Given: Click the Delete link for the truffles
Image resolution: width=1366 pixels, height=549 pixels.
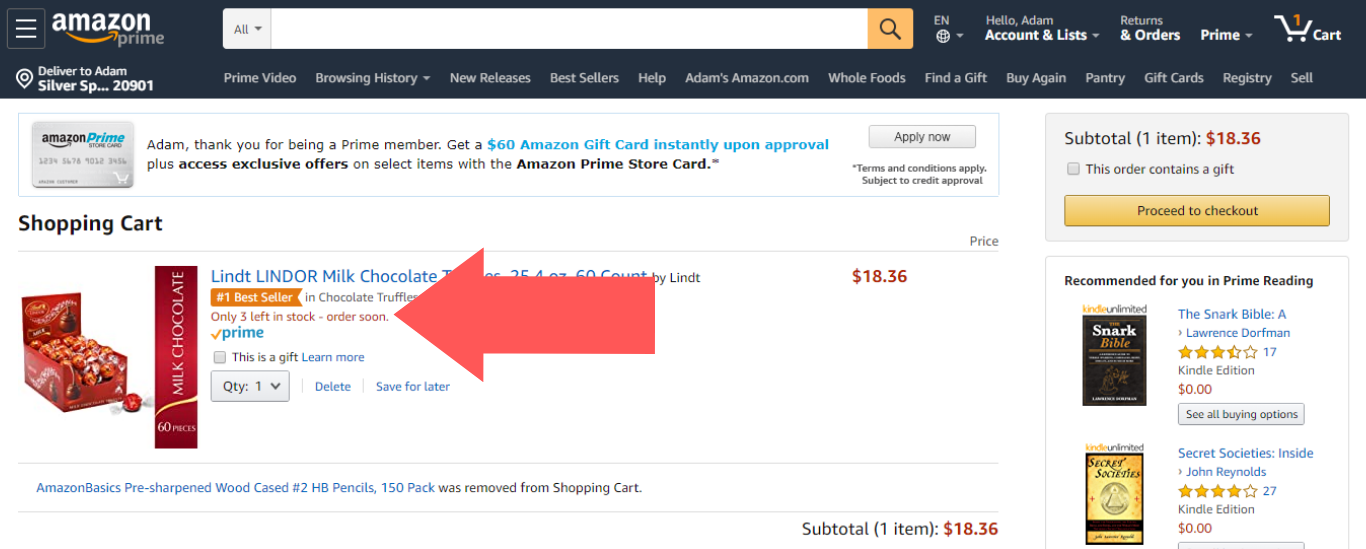Looking at the screenshot, I should [333, 387].
